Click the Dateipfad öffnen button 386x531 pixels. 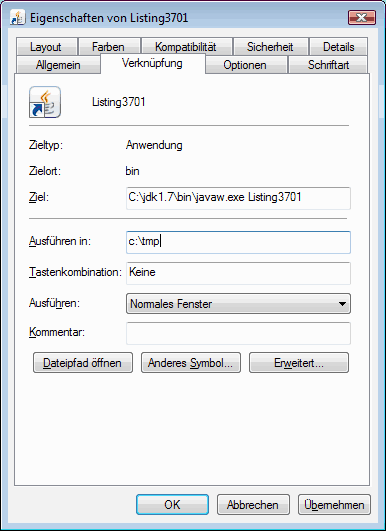[x=83, y=363]
